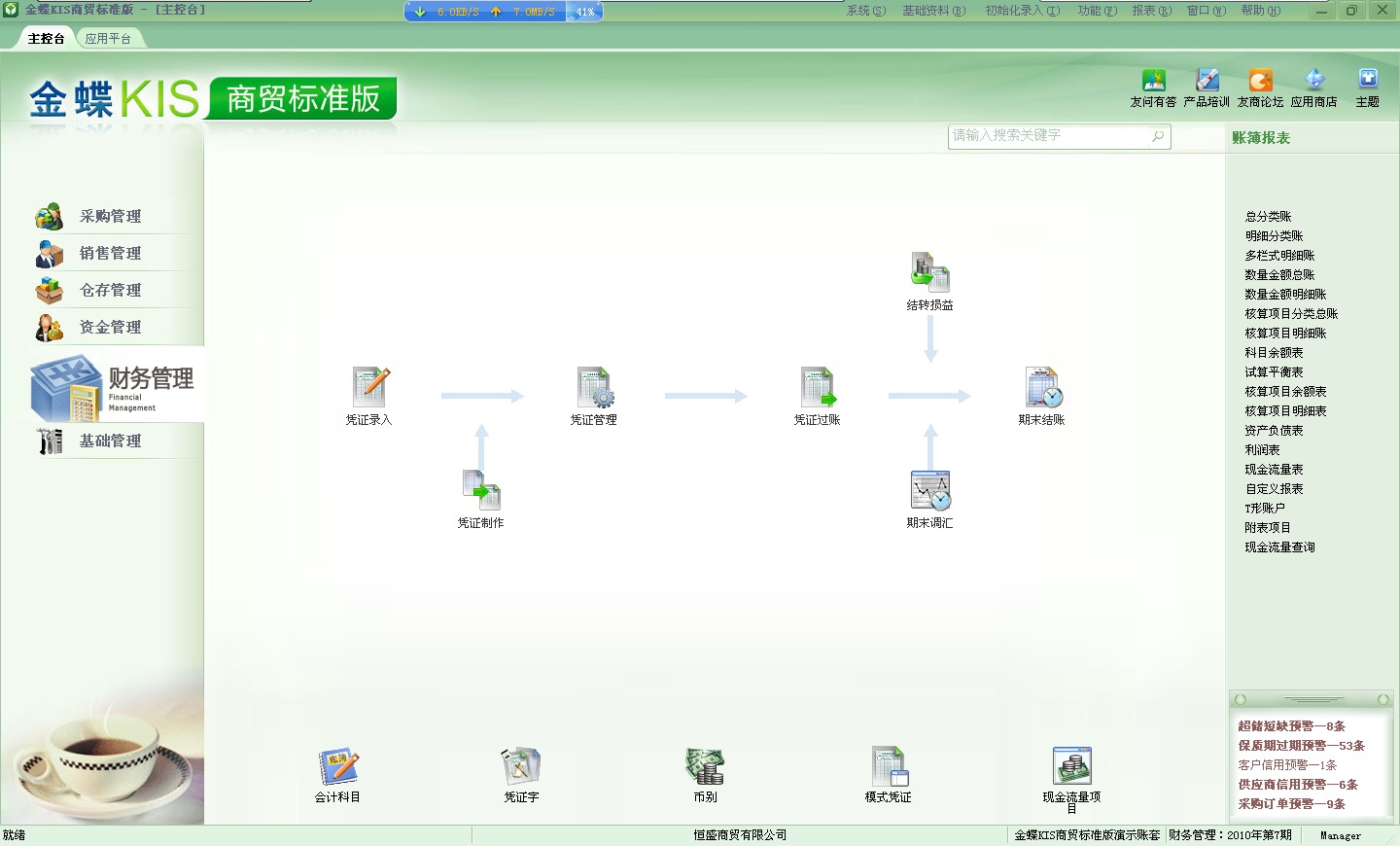The width and height of the screenshot is (1400, 846).
Task: Open the 核算项目明细表 report link
Action: pos(1285,411)
